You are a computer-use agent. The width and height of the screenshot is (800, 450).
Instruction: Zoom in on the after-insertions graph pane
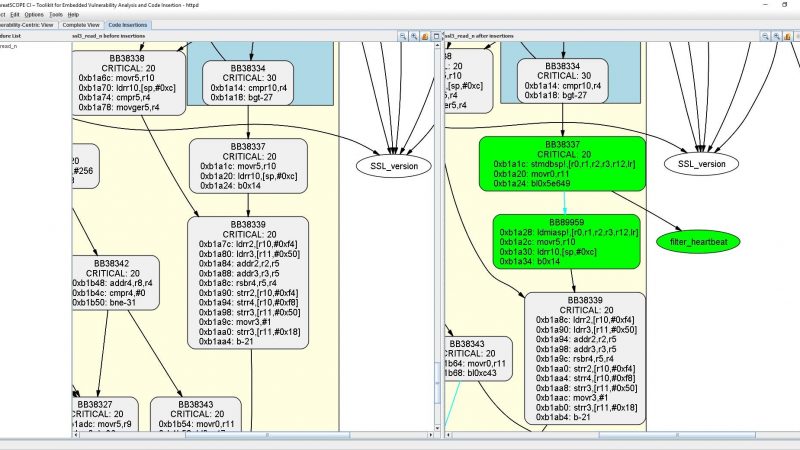(x=776, y=36)
